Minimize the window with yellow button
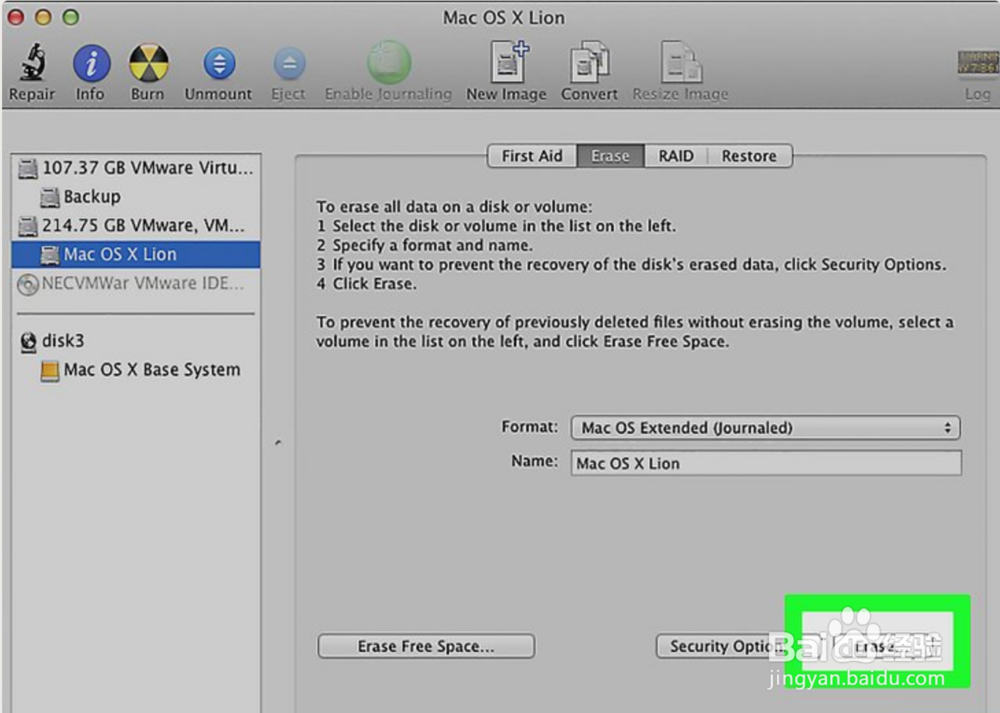The height and width of the screenshot is (713, 1000). pos(43,17)
